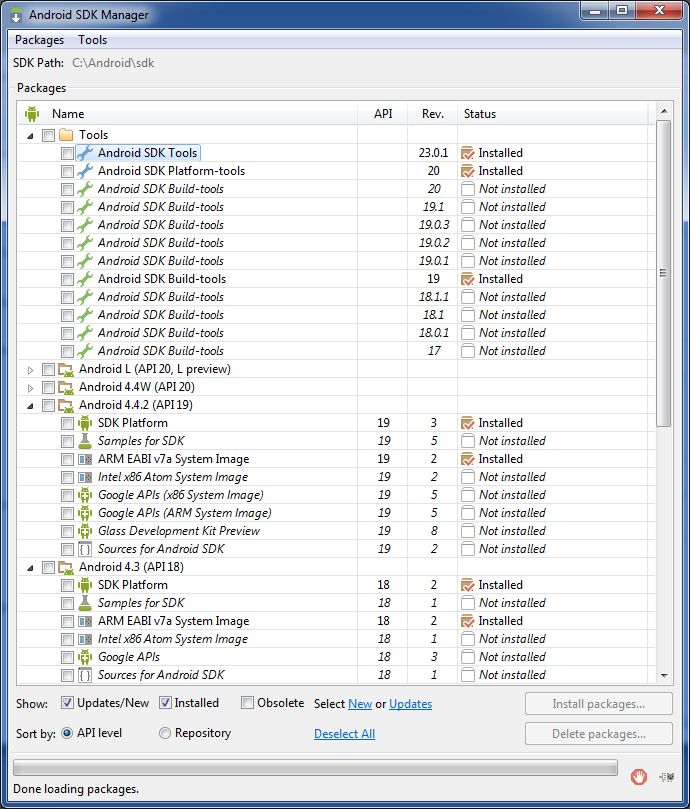Image resolution: width=690 pixels, height=809 pixels.
Task: Click the Rev. column header
Action: 432,114
